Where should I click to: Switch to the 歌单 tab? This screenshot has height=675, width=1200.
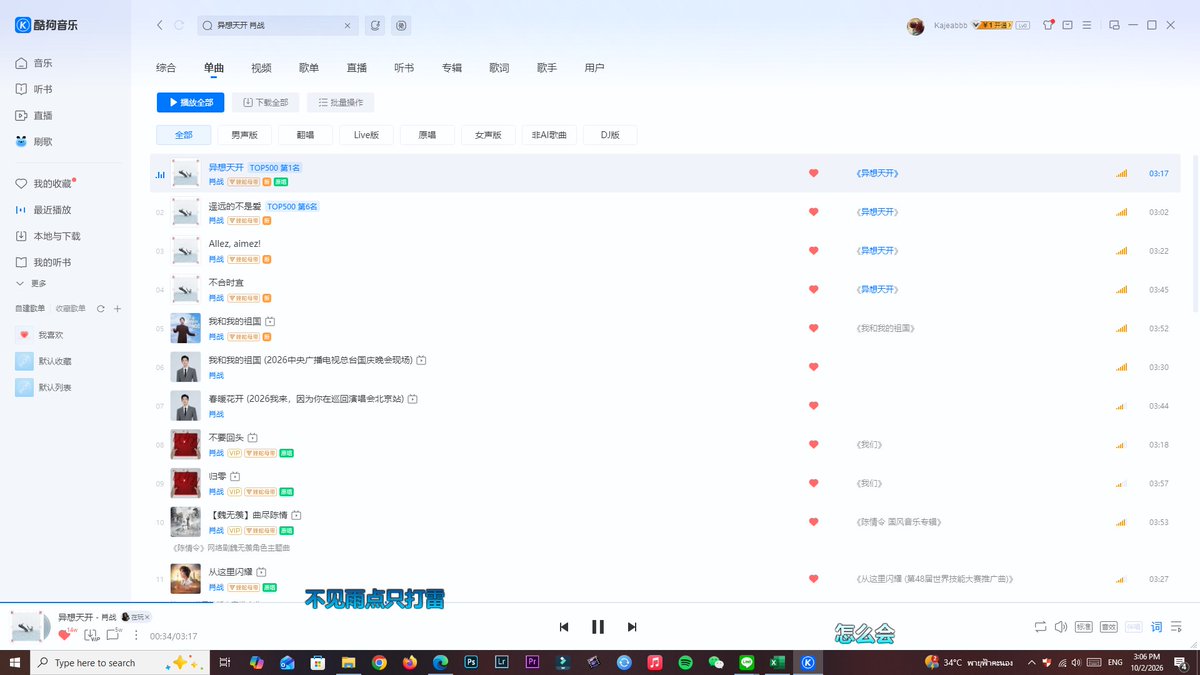coord(309,68)
